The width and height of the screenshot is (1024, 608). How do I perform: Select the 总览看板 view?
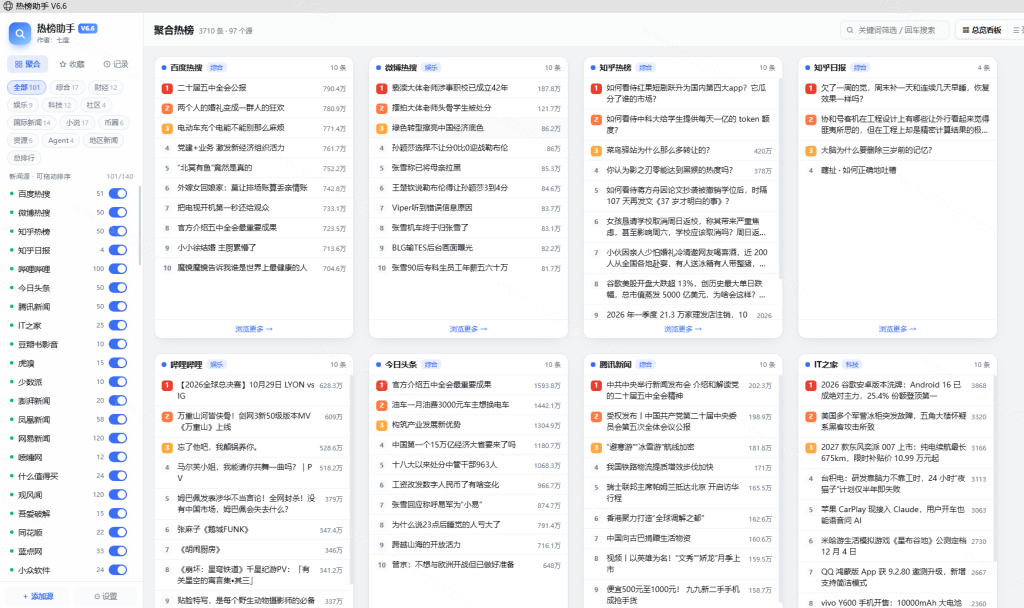point(982,30)
